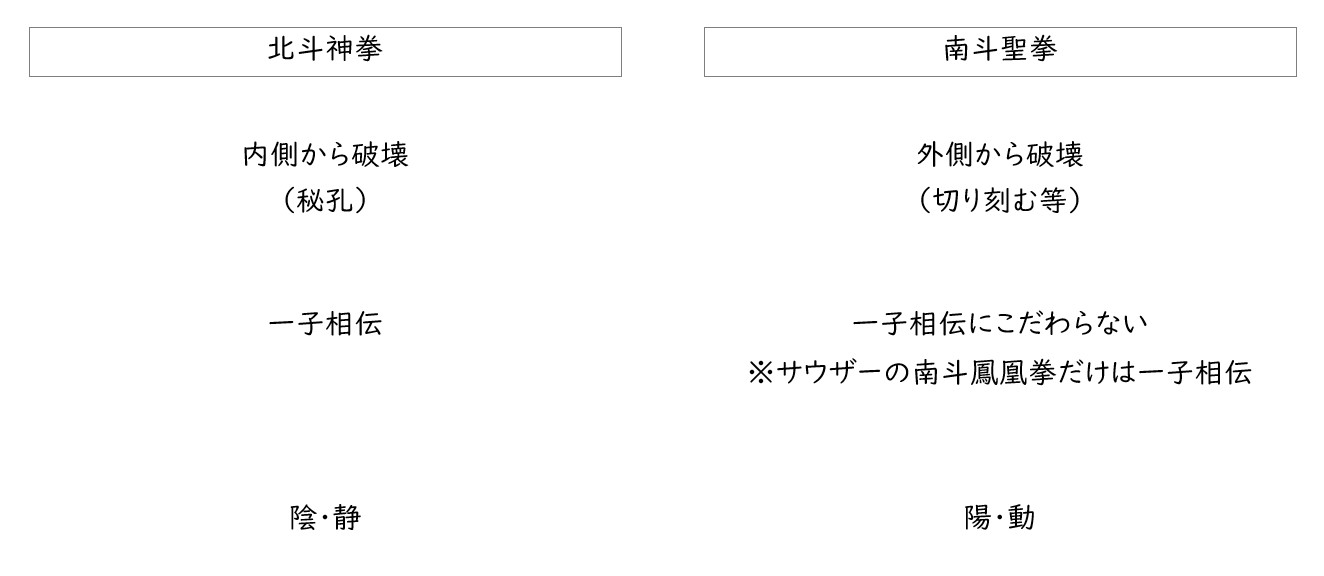Click the word 北斗 in left header
The height and width of the screenshot is (576, 1324).
pyautogui.click(x=297, y=50)
